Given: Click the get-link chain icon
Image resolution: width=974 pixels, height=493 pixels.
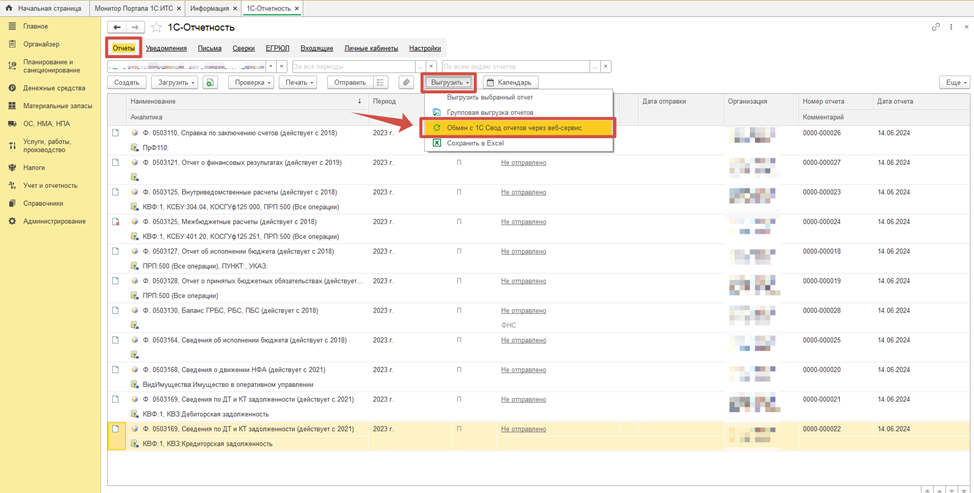Looking at the screenshot, I should (x=936, y=27).
